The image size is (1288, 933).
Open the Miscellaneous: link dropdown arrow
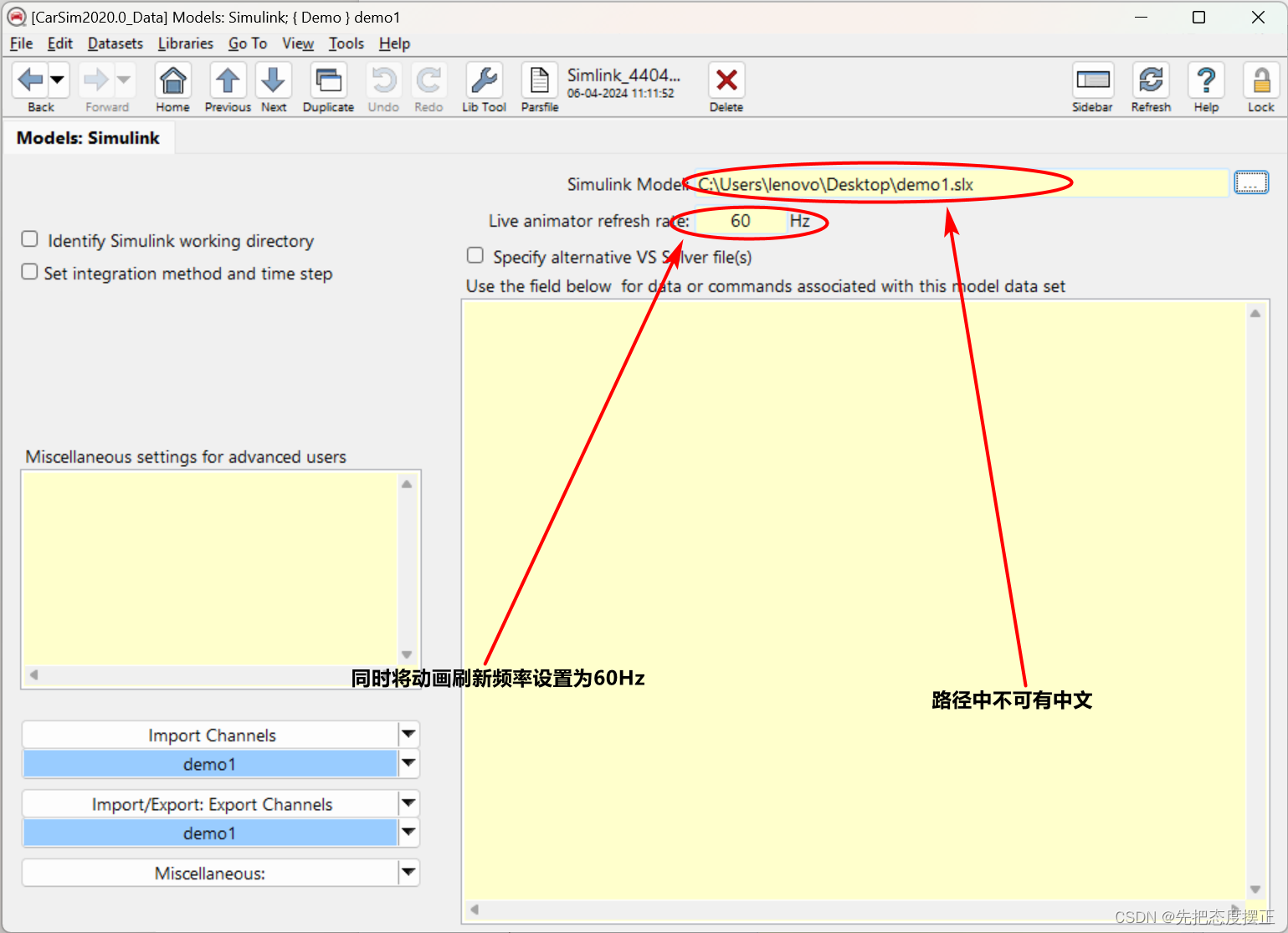click(x=408, y=873)
